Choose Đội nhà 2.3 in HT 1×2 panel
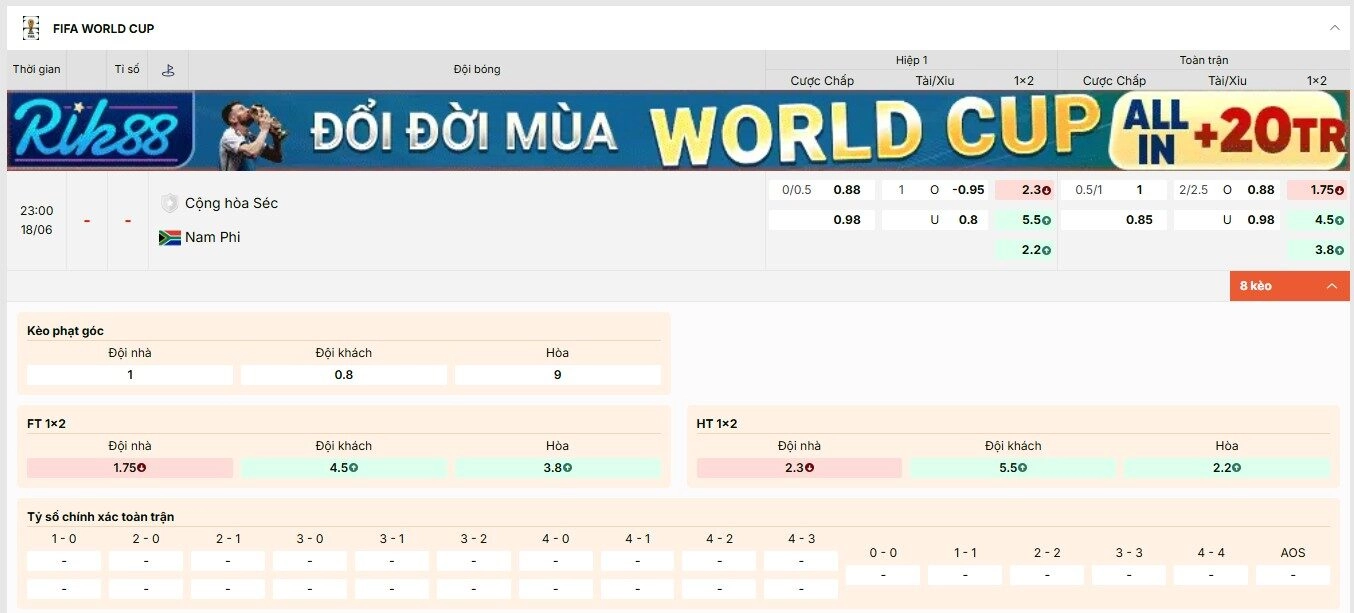Image resolution: width=1354 pixels, height=613 pixels. click(x=799, y=468)
